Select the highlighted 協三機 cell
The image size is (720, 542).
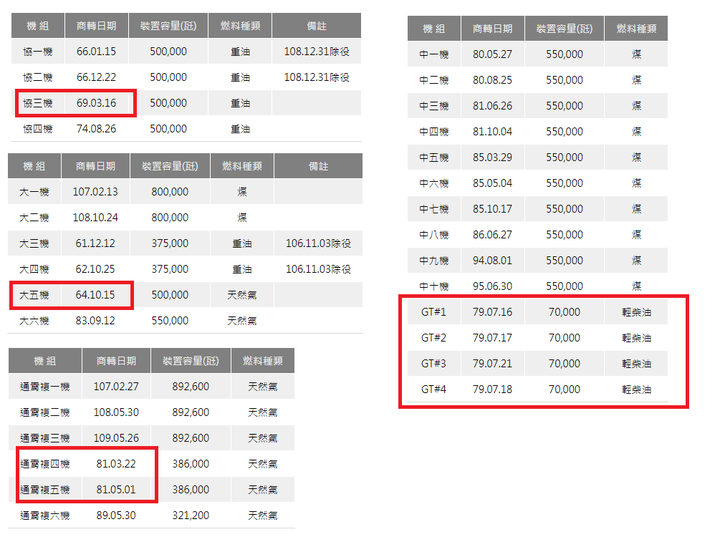[38, 103]
